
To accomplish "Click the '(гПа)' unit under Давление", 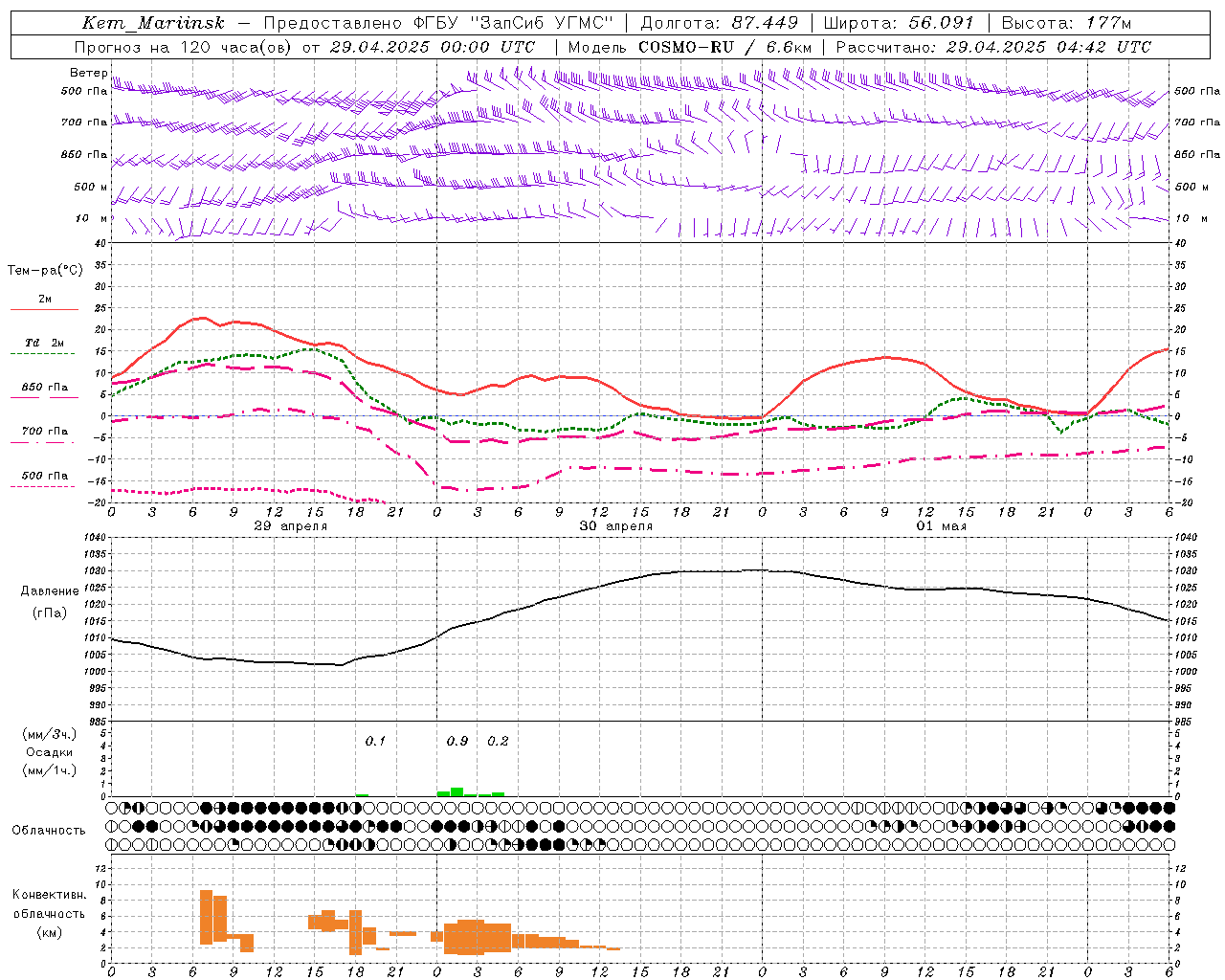I will tap(49, 613).
